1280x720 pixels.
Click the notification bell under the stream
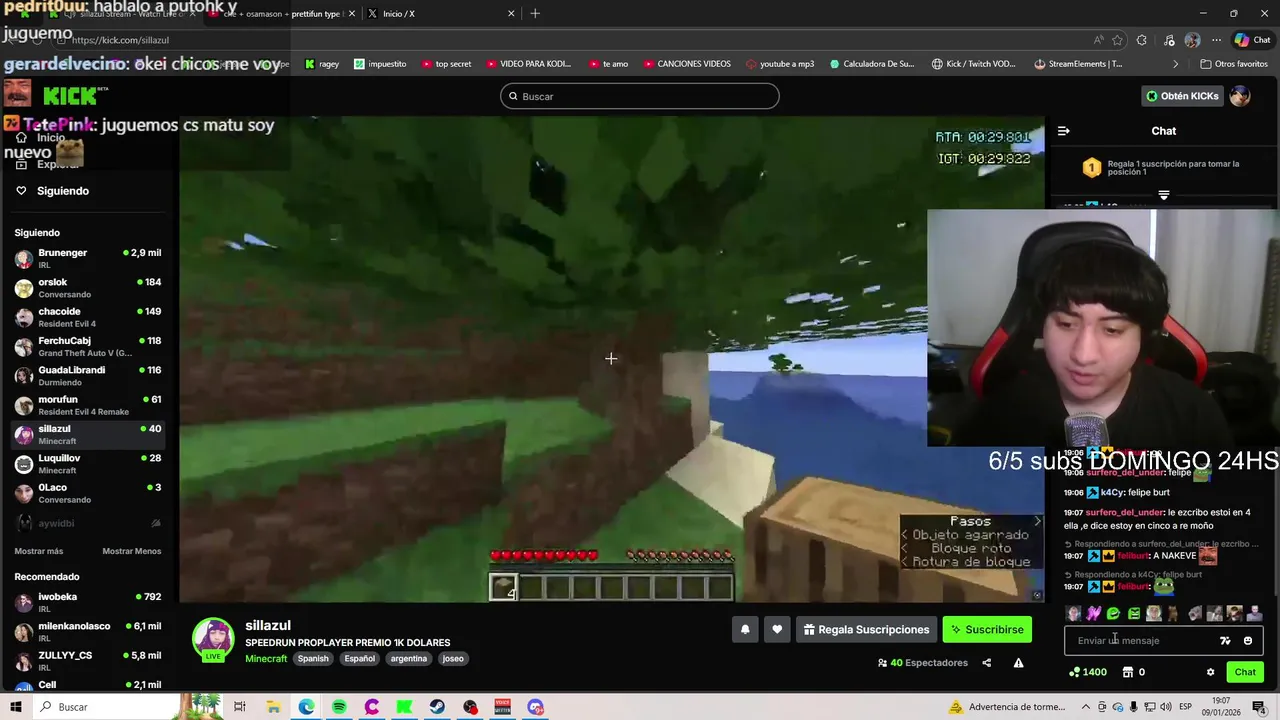coord(745,629)
